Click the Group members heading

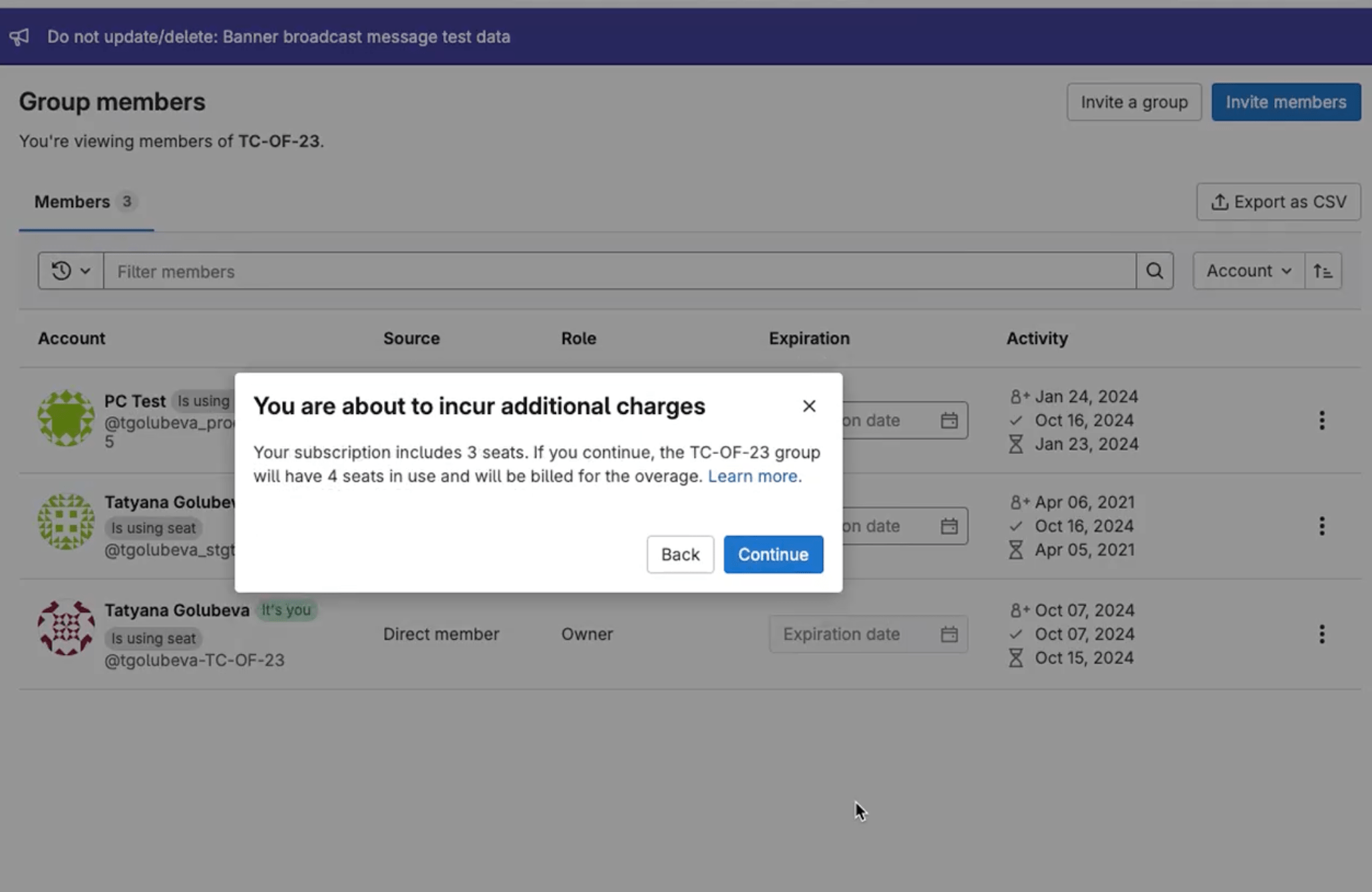pos(112,102)
